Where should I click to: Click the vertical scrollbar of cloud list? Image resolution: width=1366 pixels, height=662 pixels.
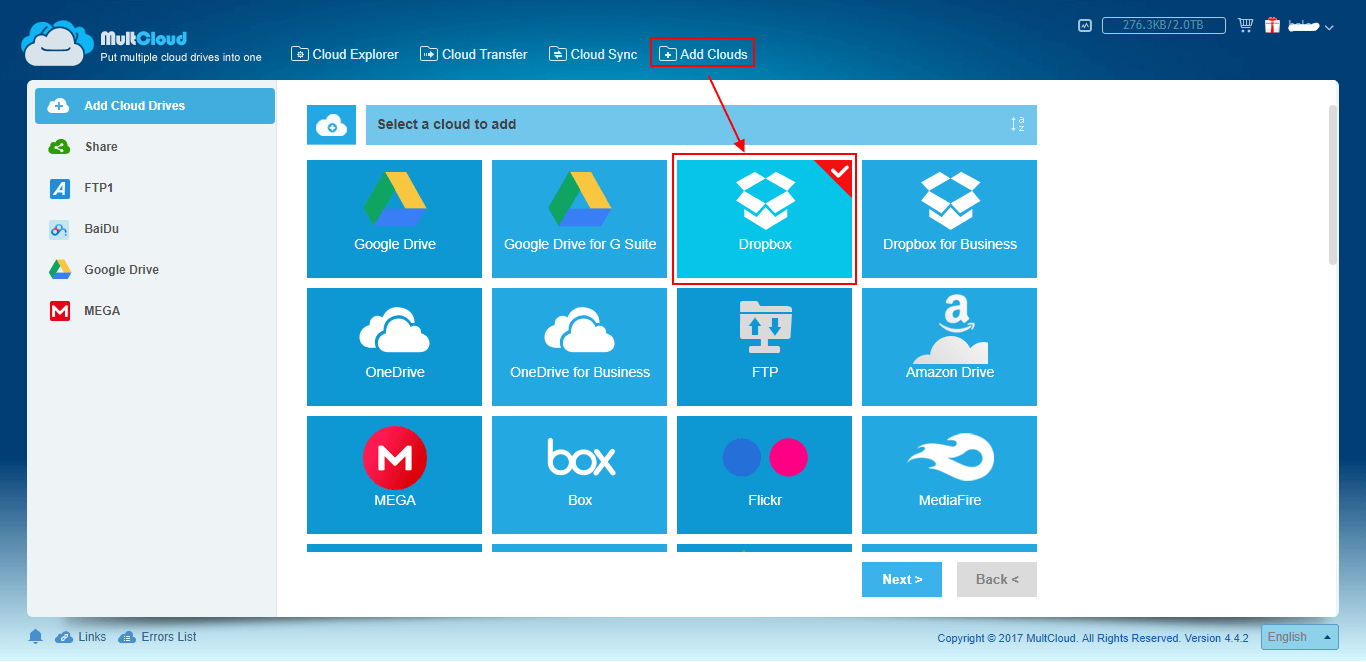point(1333,185)
